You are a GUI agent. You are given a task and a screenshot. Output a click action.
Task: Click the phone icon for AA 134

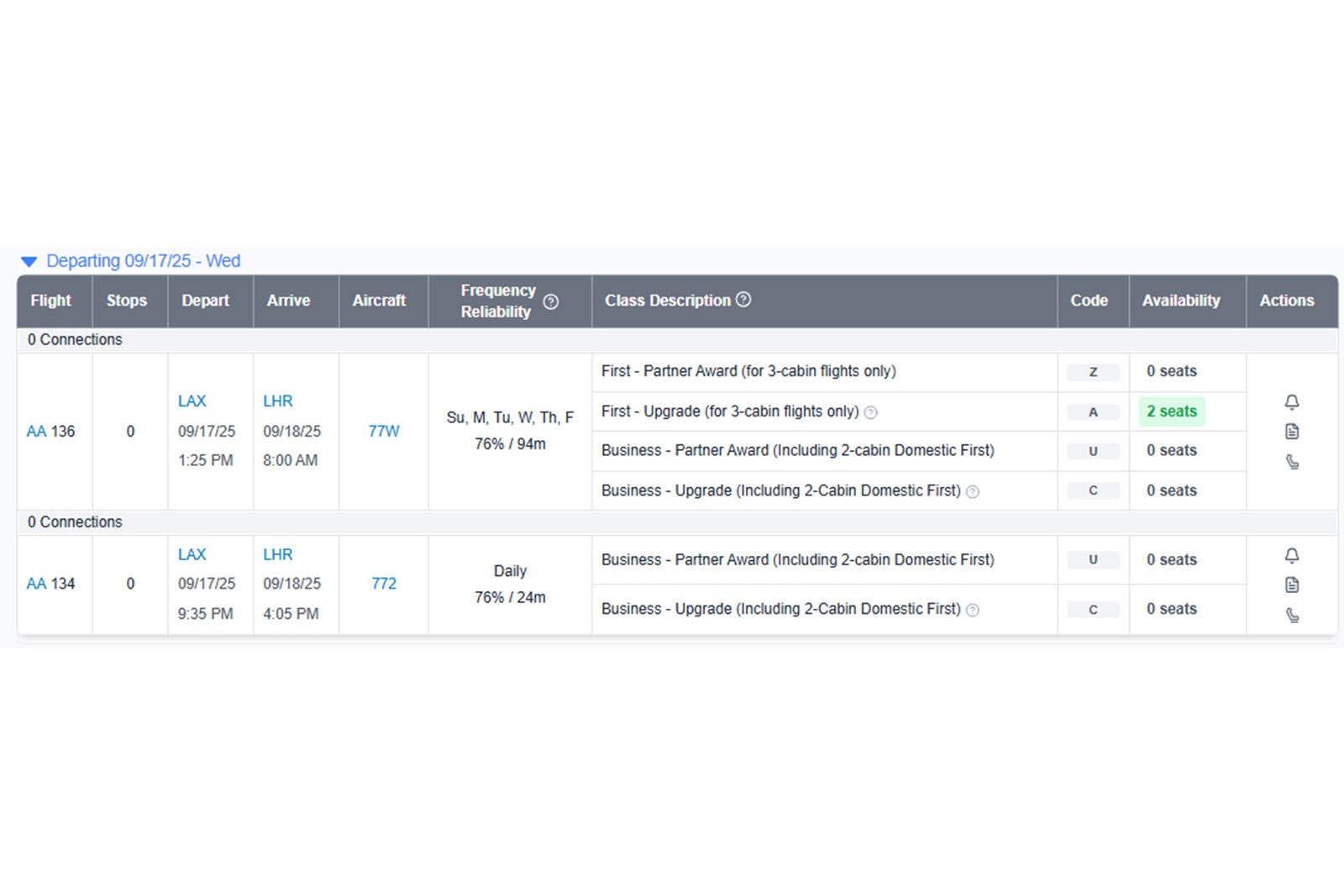1292,616
